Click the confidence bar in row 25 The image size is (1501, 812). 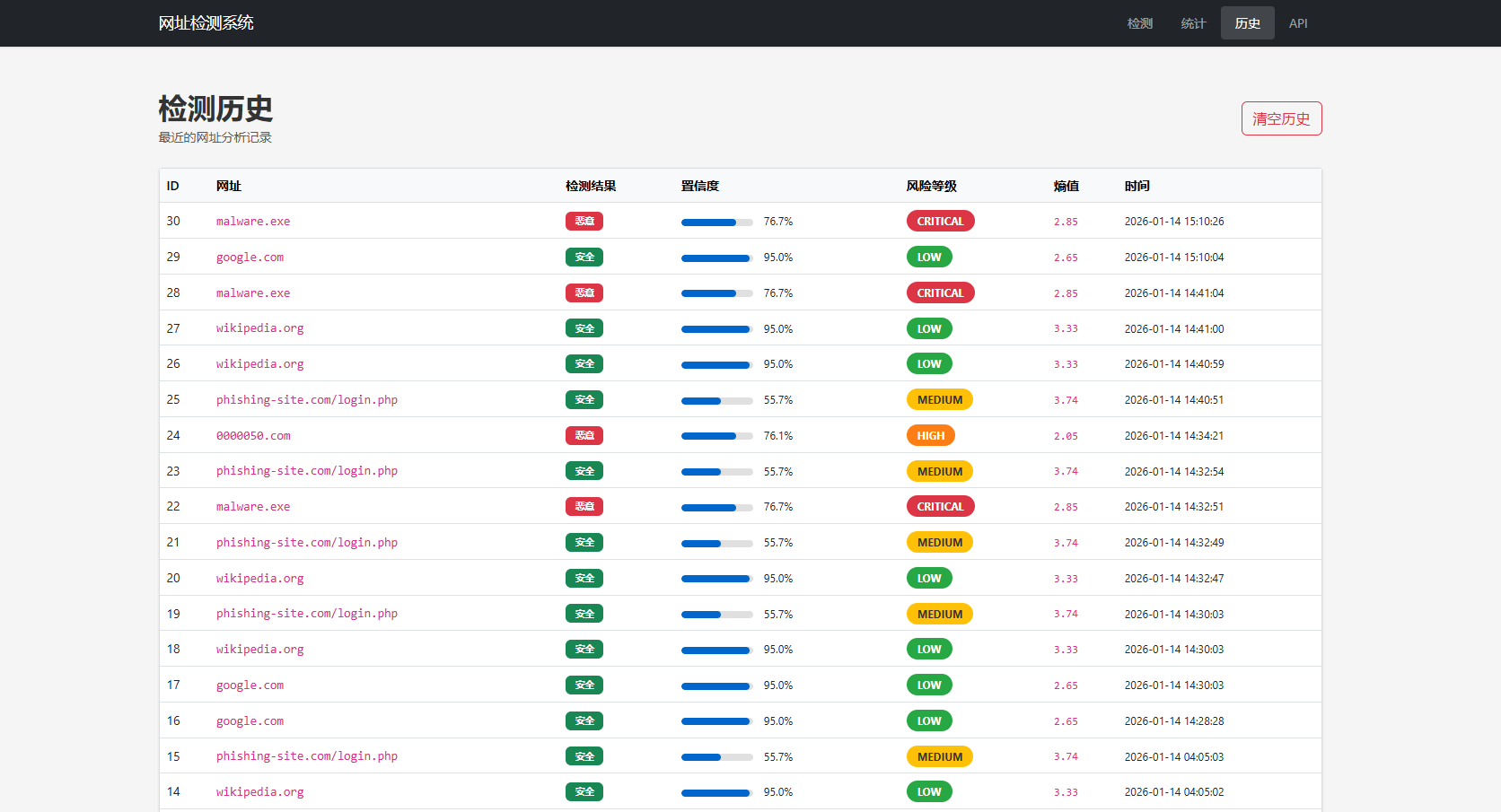717,400
